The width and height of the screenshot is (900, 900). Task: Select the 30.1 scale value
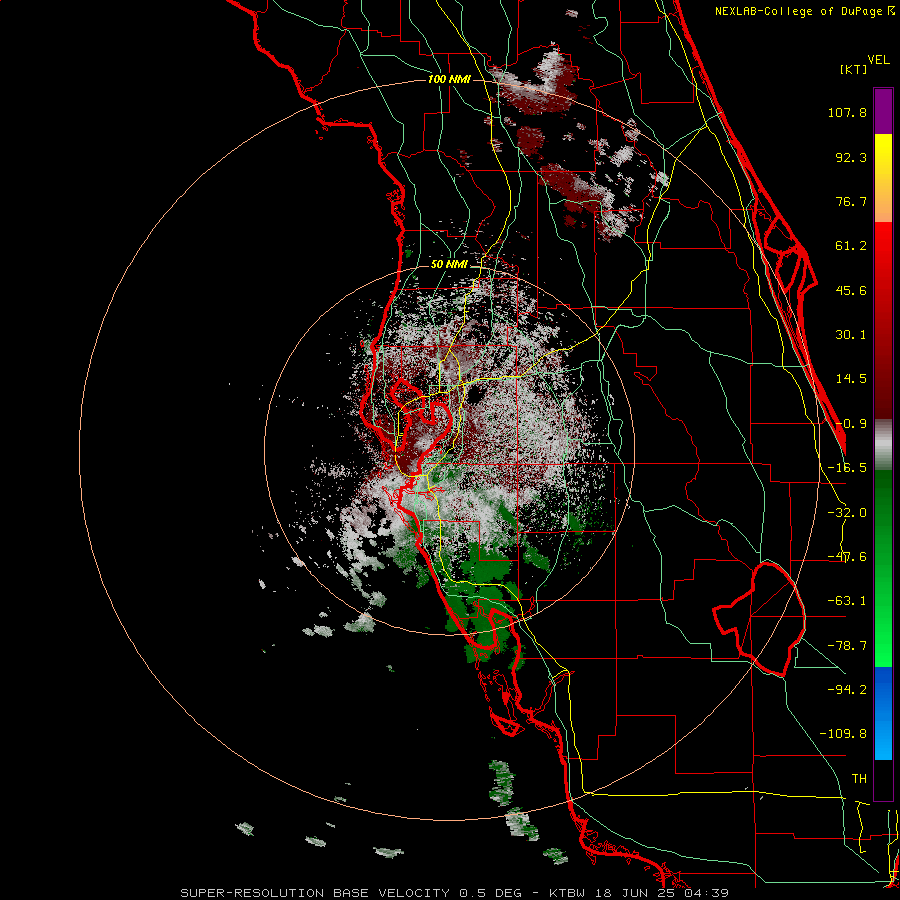(851, 335)
